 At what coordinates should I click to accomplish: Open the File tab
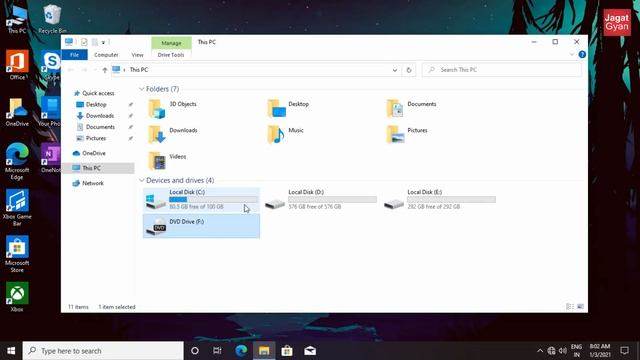click(x=74, y=55)
